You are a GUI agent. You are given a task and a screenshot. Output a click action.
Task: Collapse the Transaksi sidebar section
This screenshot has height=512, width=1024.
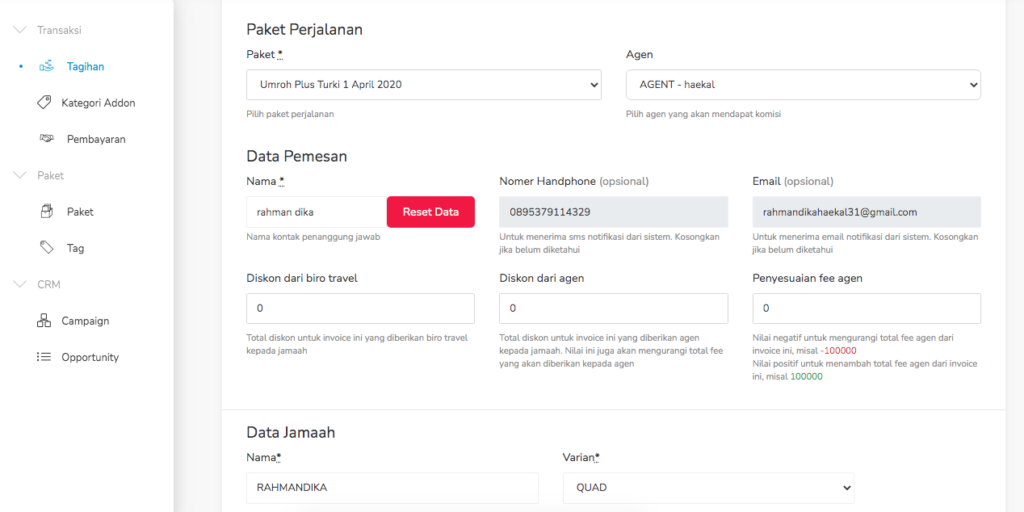click(19, 30)
